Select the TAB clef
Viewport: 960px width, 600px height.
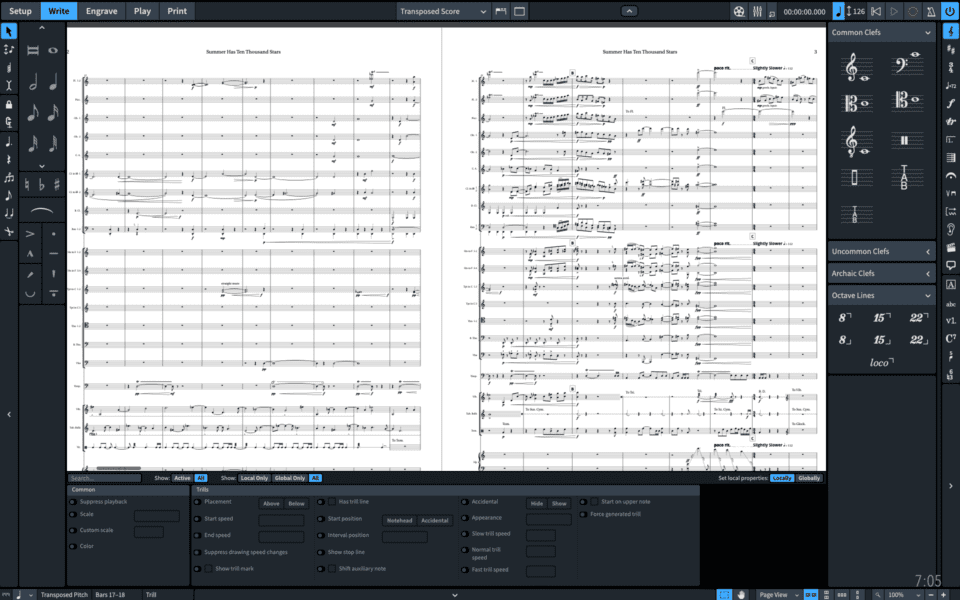click(x=906, y=178)
